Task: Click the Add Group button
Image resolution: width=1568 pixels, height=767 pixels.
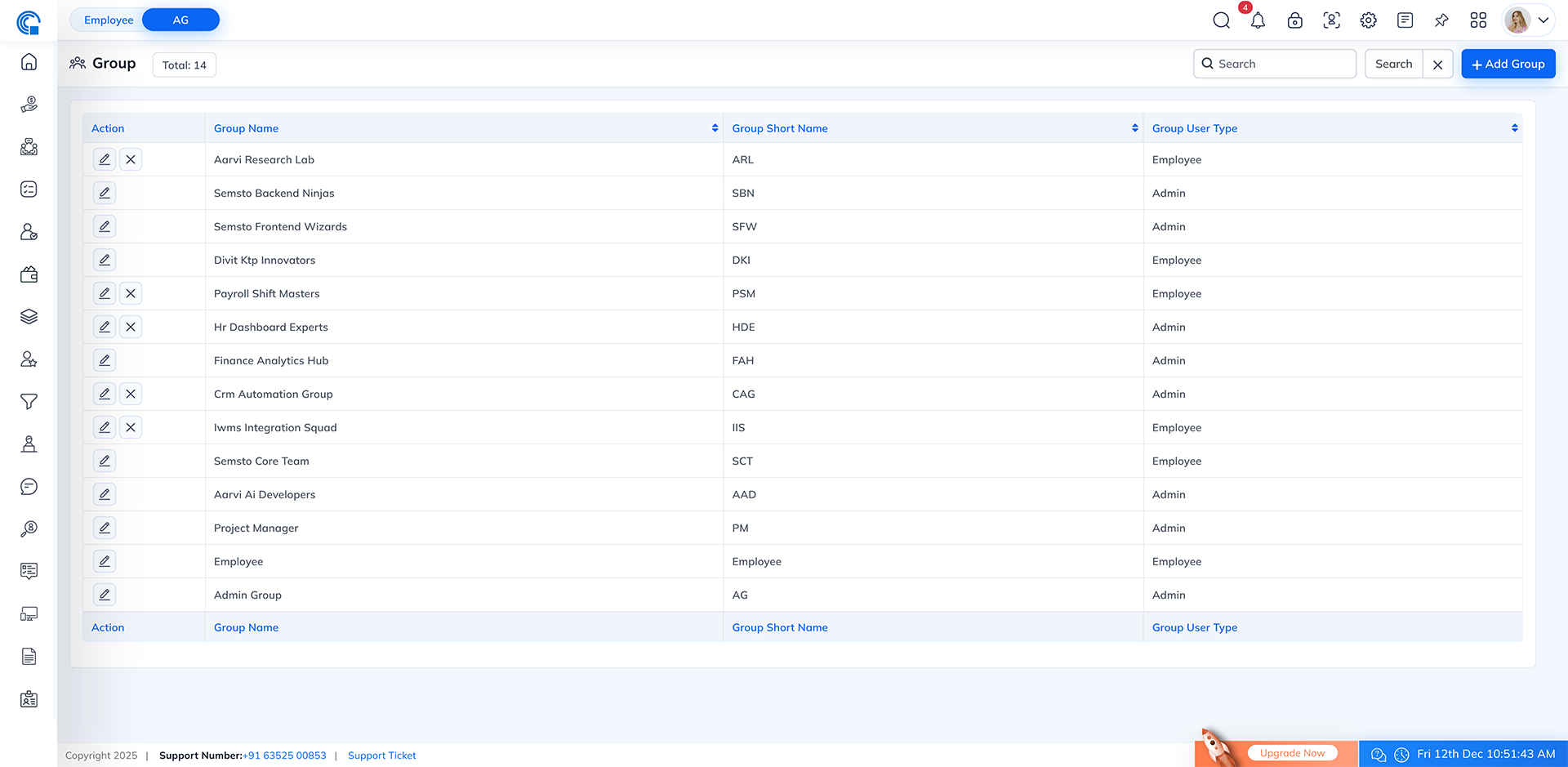Action: pos(1508,64)
